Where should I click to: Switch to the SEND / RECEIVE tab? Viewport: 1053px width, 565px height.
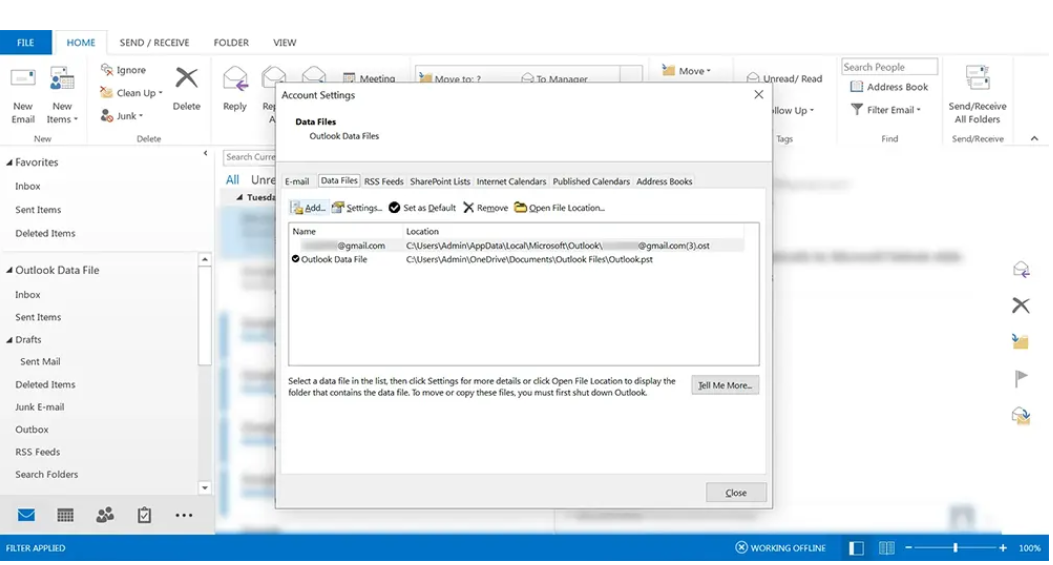click(x=154, y=42)
